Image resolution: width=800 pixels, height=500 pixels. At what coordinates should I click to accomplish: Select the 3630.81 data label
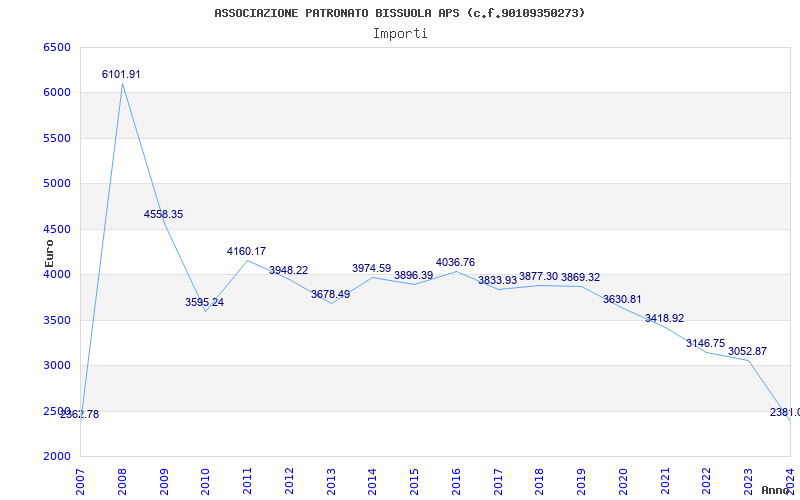(622, 300)
